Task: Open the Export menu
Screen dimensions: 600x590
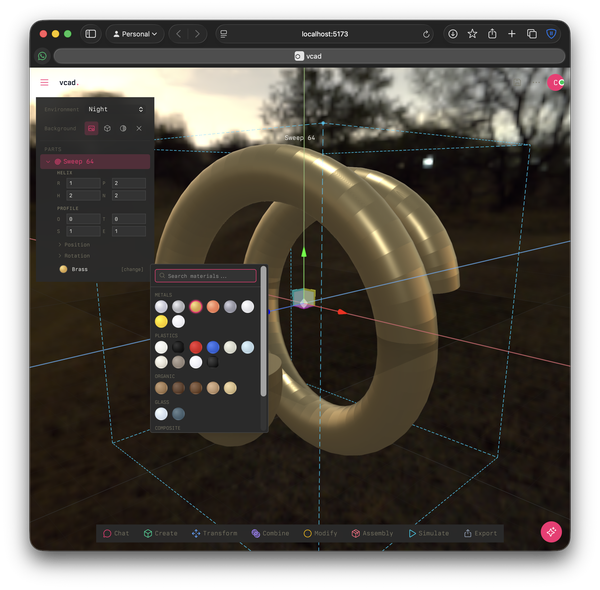Action: pos(480,533)
